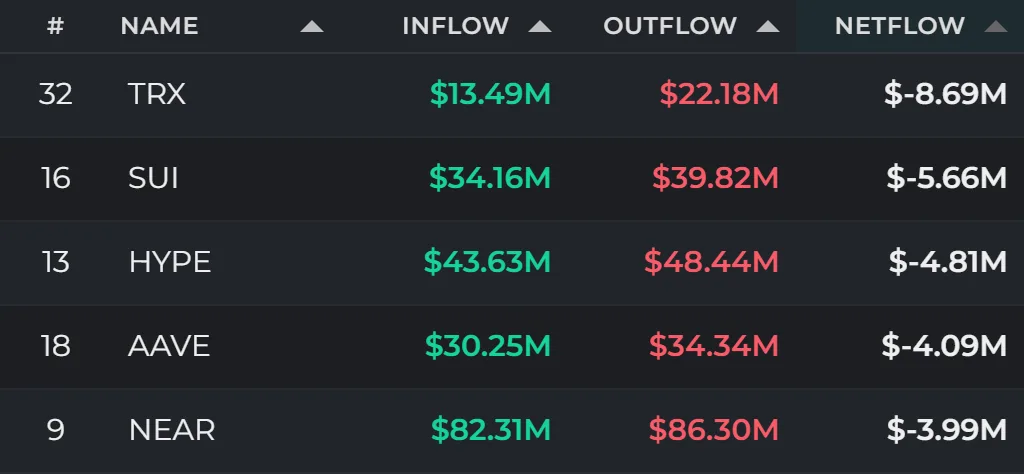Select the AAVE token name
This screenshot has height=474, width=1024.
[x=169, y=346]
